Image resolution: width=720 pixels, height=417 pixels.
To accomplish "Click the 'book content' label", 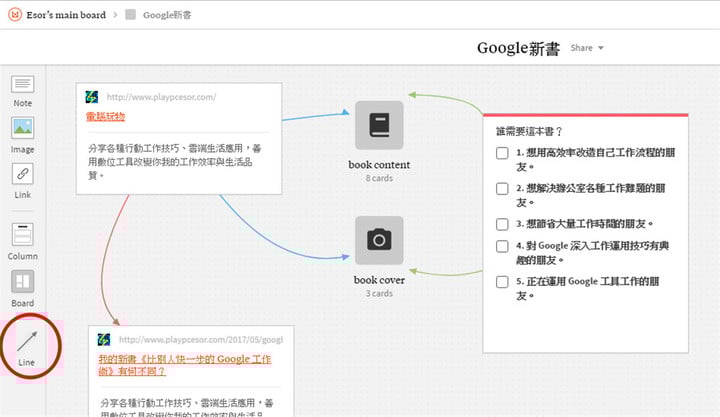I will click(x=379, y=164).
